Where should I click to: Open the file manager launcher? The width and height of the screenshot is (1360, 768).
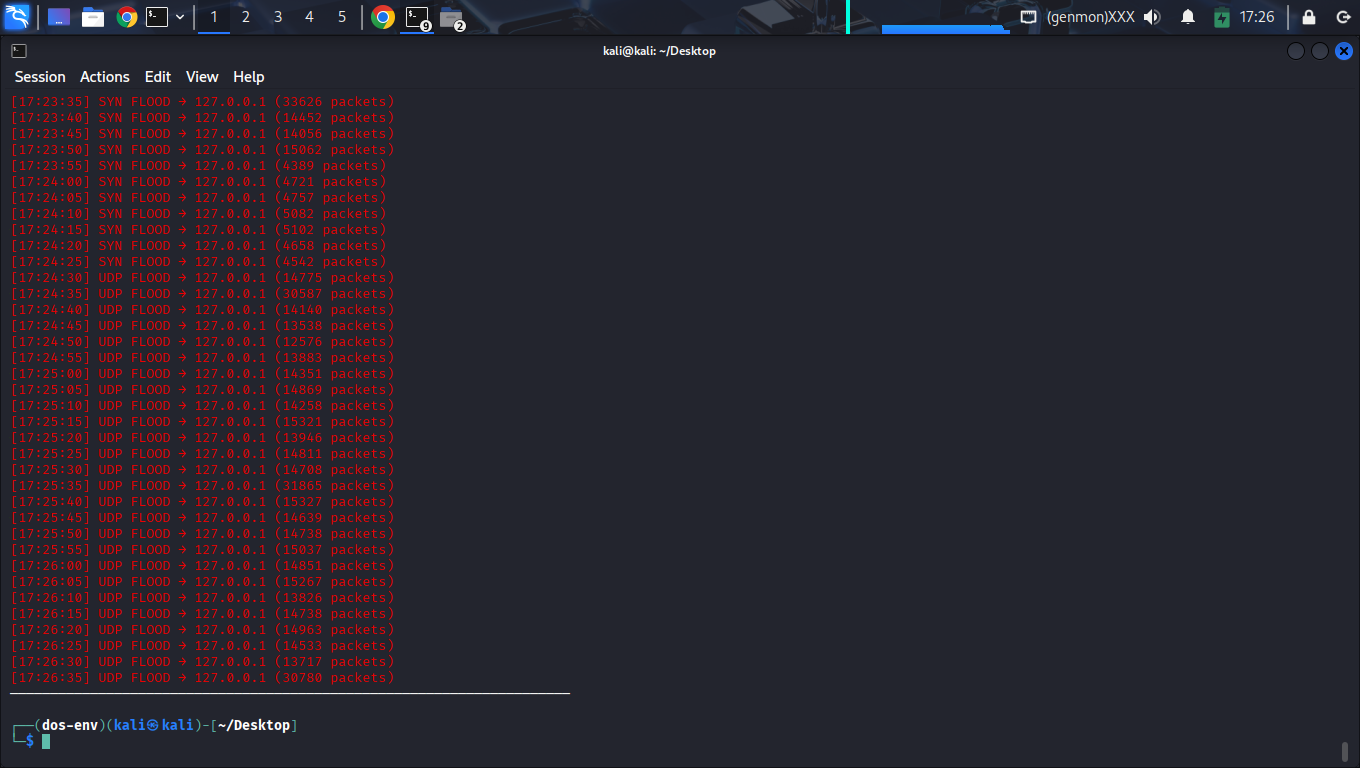93,17
